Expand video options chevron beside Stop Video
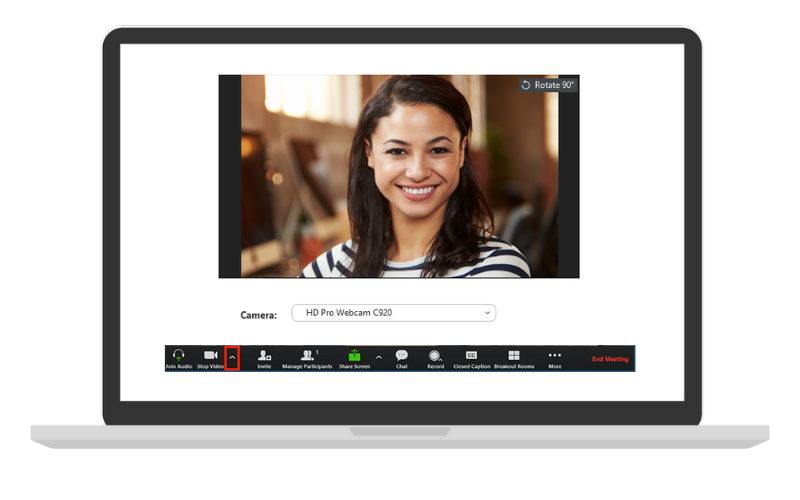The height and width of the screenshot is (500, 800). coord(232,357)
